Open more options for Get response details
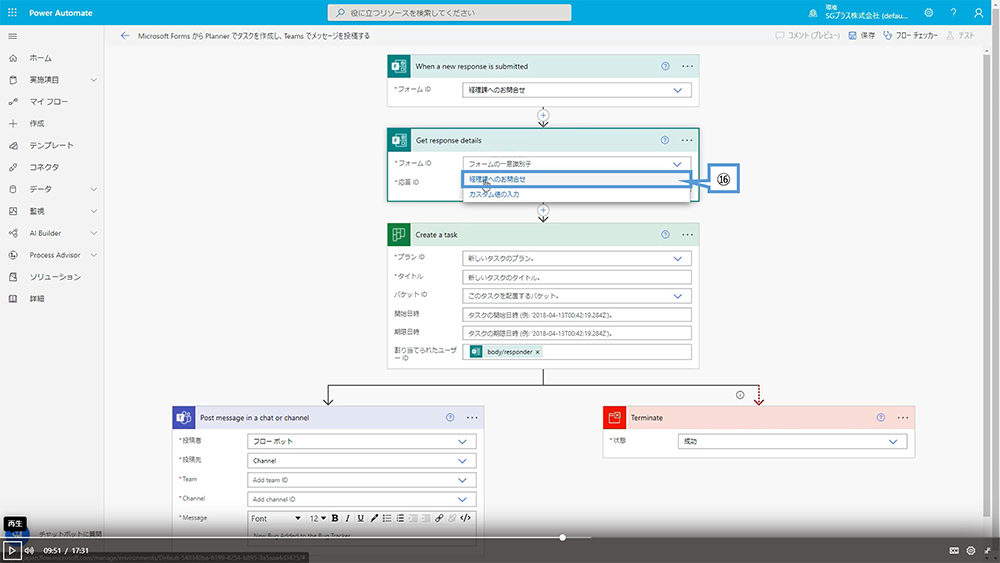This screenshot has width=1000, height=563. (687, 140)
